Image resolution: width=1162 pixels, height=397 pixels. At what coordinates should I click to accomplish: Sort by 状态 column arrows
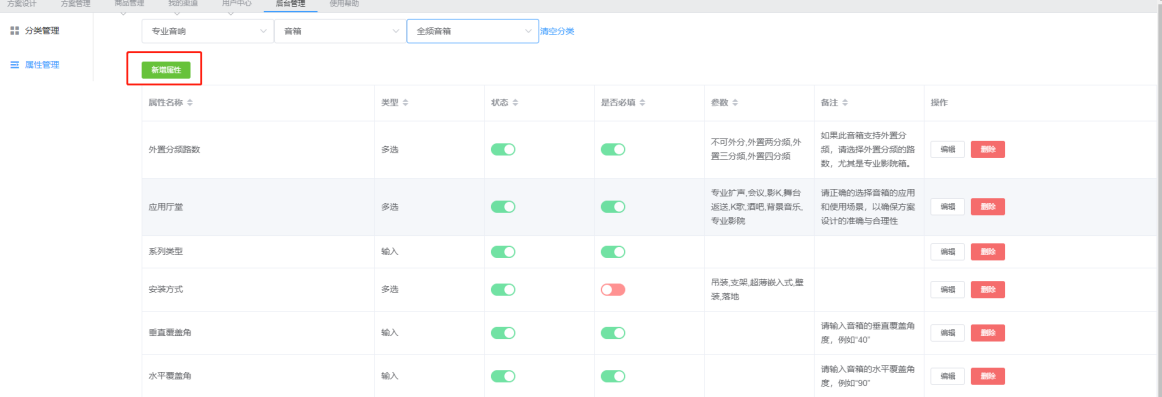(x=515, y=103)
